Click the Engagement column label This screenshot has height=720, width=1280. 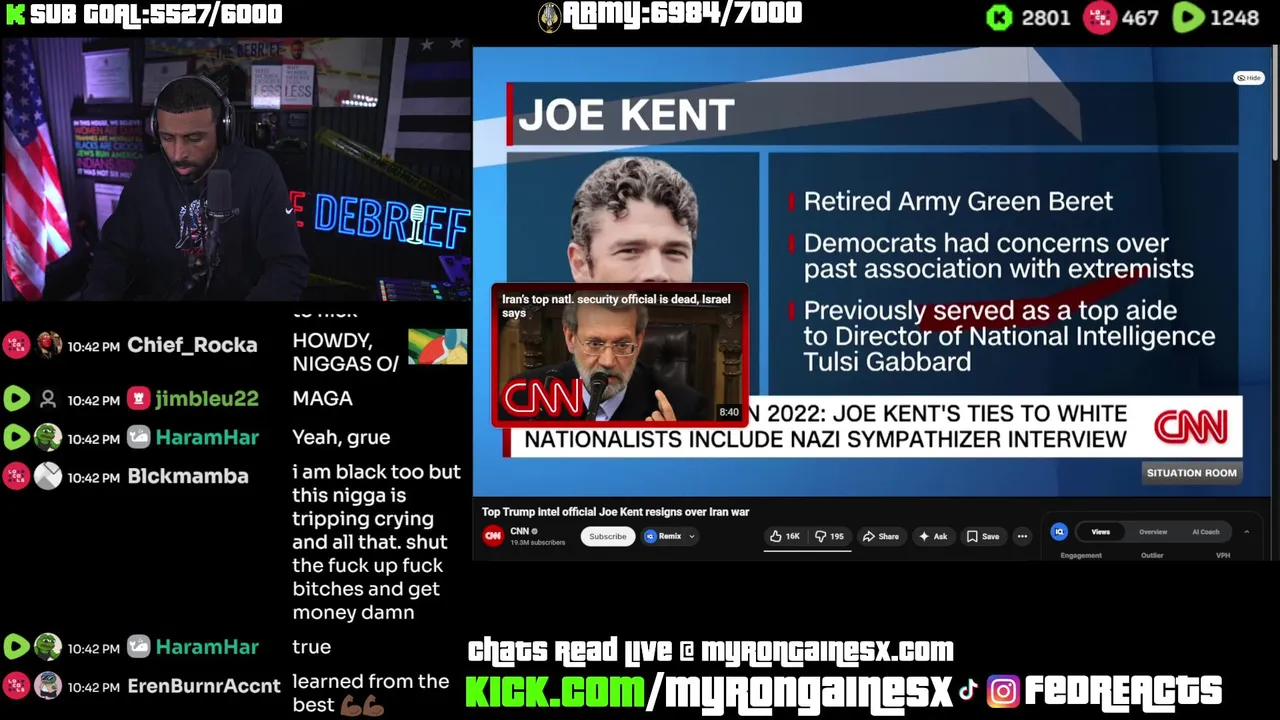tap(1081, 555)
